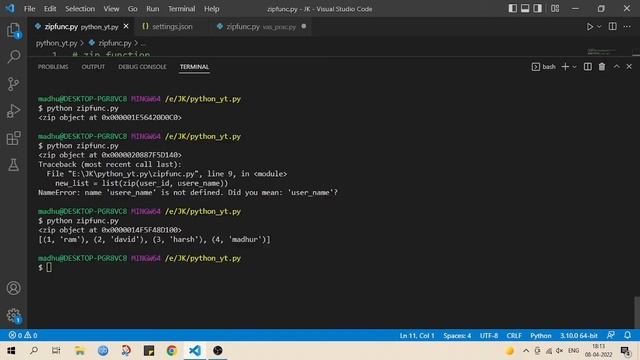640x360 pixels.
Task: Open the Search view in activity bar
Action: tap(13, 57)
